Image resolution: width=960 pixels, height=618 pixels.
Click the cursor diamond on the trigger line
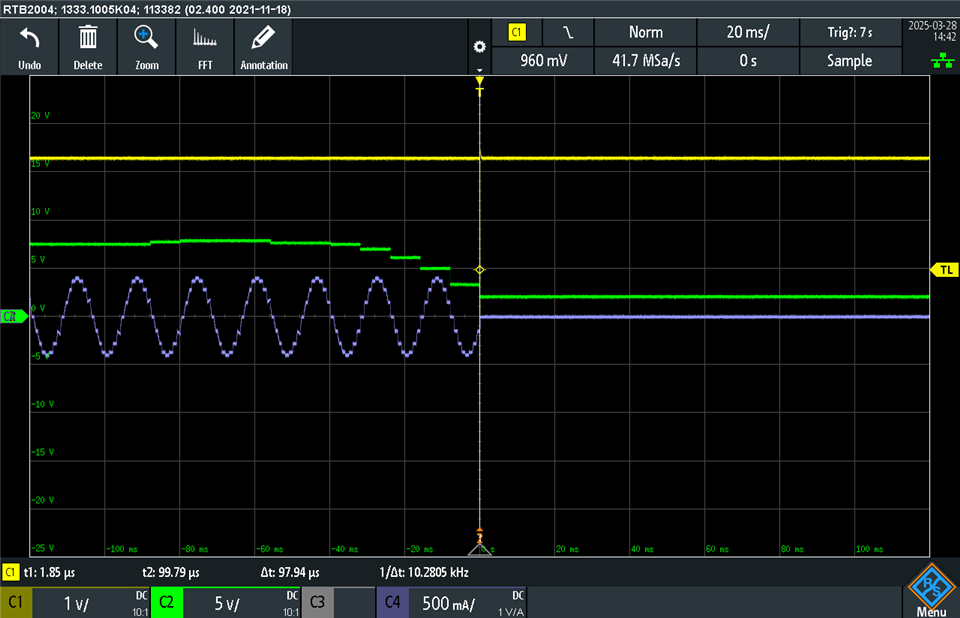click(x=479, y=270)
